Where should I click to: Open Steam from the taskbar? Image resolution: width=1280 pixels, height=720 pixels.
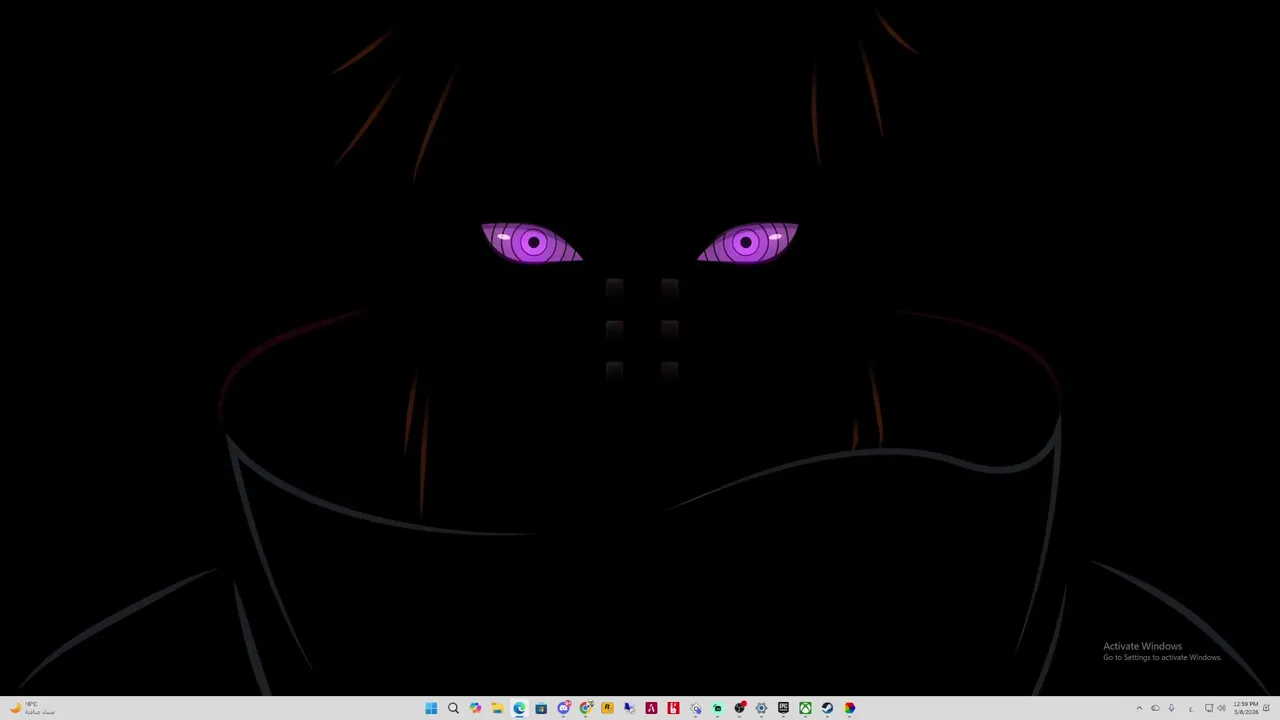click(827, 708)
